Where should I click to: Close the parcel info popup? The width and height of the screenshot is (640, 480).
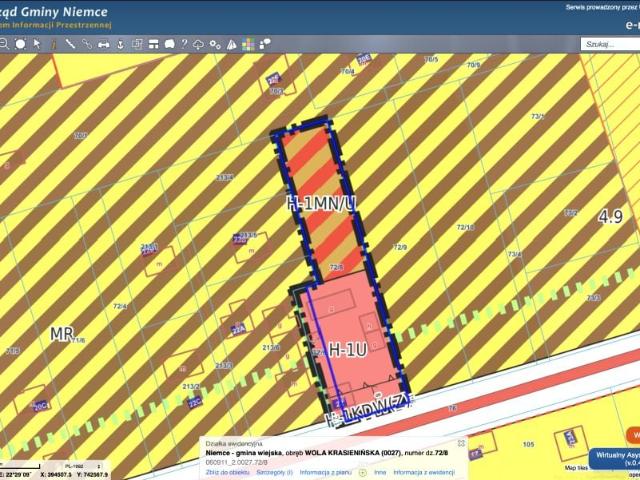(x=461, y=443)
